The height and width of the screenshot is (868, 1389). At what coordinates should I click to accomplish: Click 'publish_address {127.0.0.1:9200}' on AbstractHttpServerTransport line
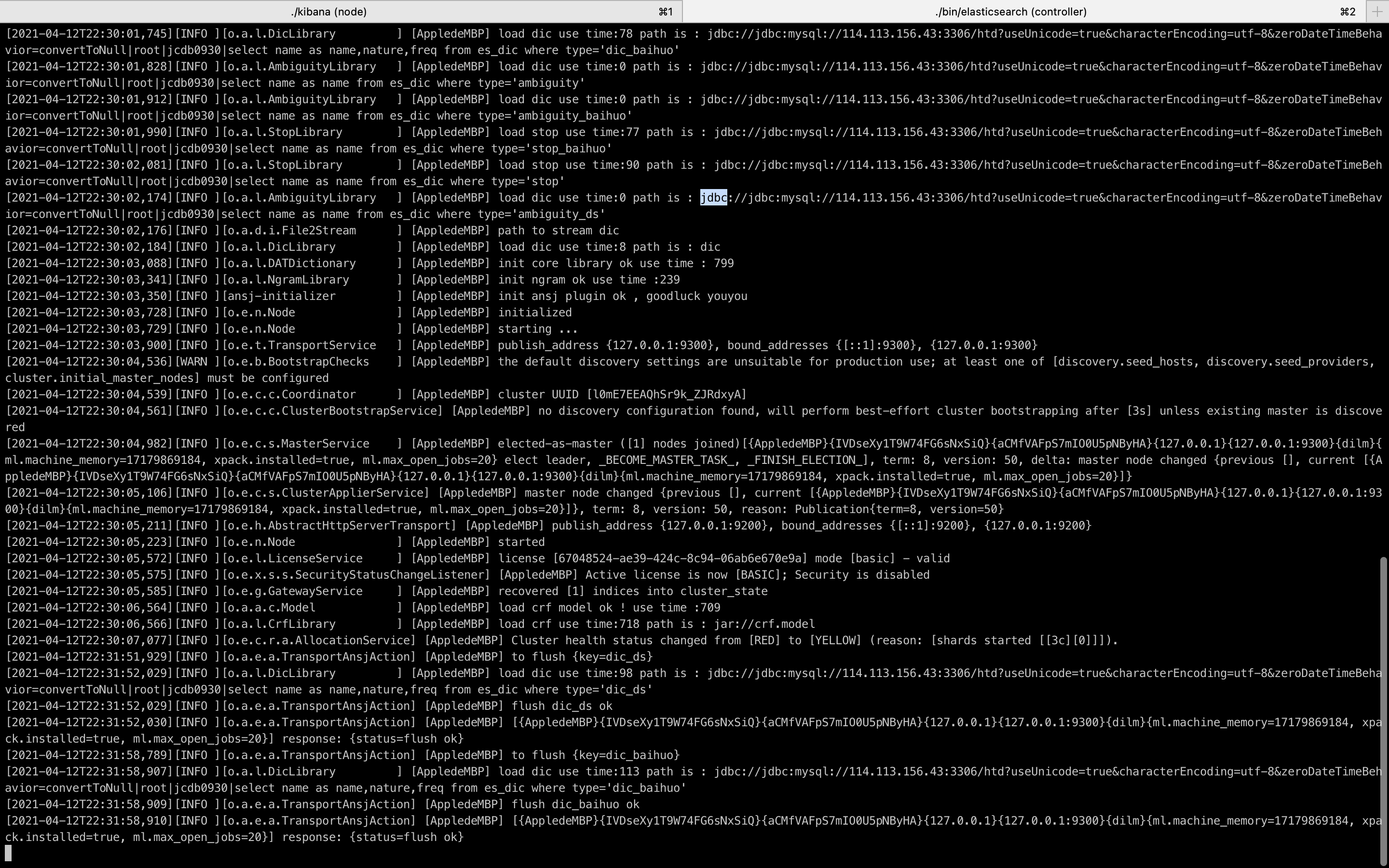point(659,526)
